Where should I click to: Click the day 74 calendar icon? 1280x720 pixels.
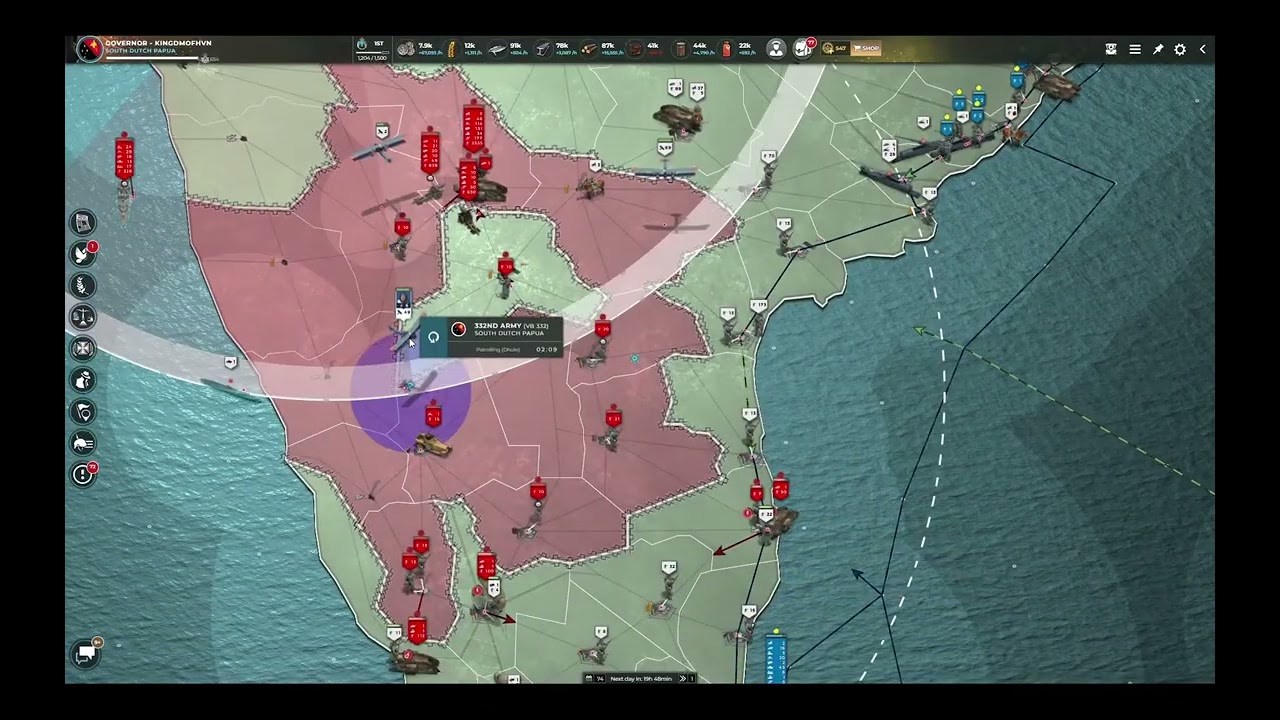[x=590, y=678]
